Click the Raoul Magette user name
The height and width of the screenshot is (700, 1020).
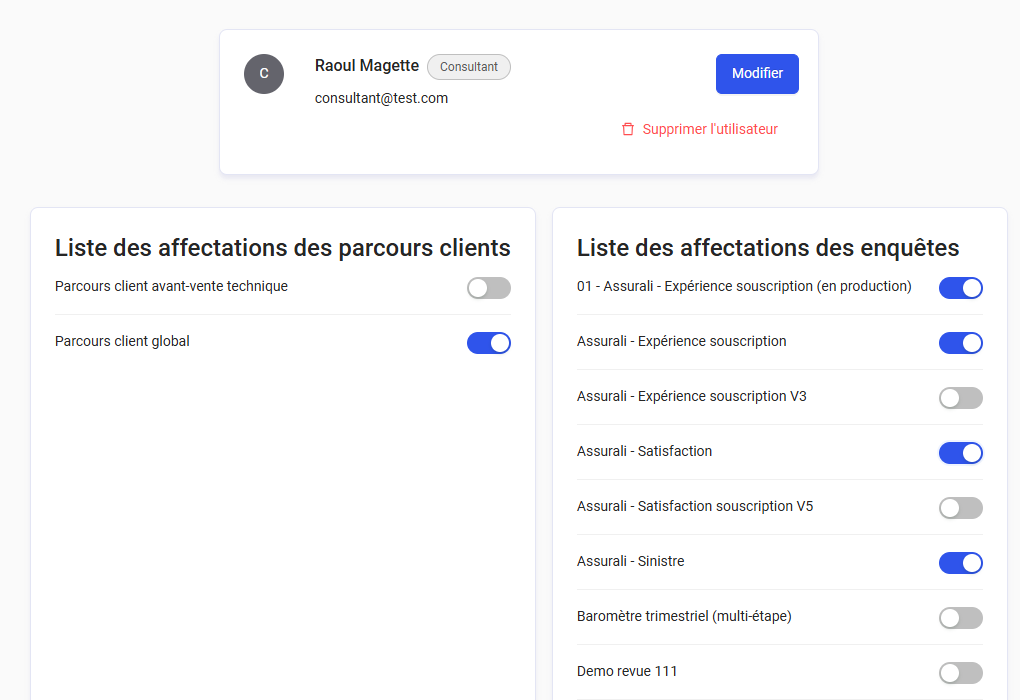click(367, 66)
